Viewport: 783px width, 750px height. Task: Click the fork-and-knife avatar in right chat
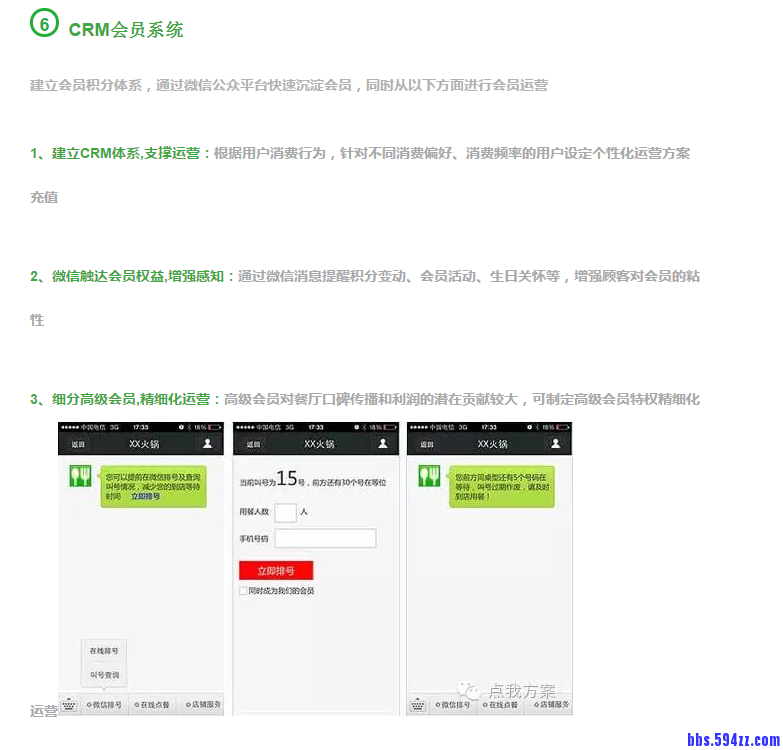(429, 477)
